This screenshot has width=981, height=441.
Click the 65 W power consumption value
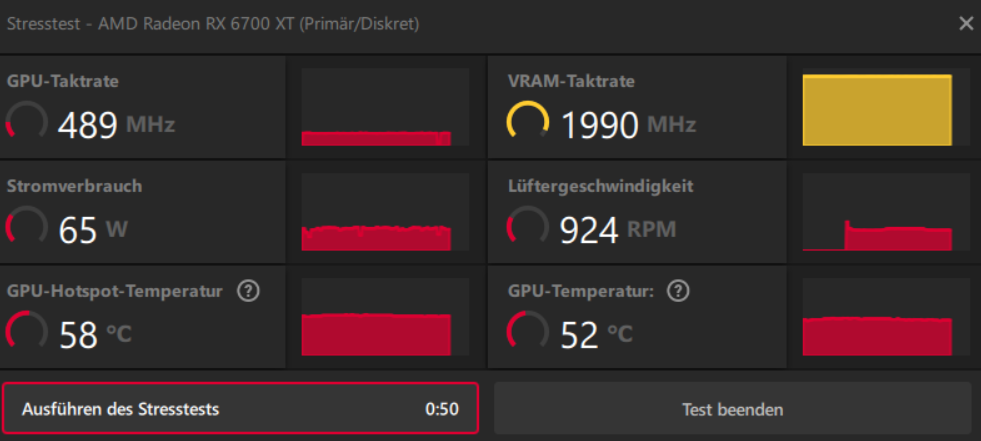93,230
